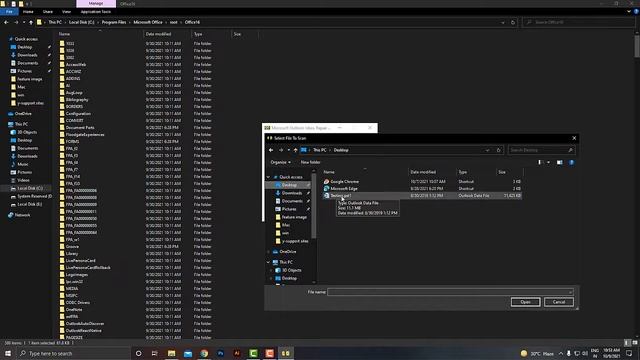
Task: Select 3D Objects in dialog's navigation tree
Action: coord(291,270)
